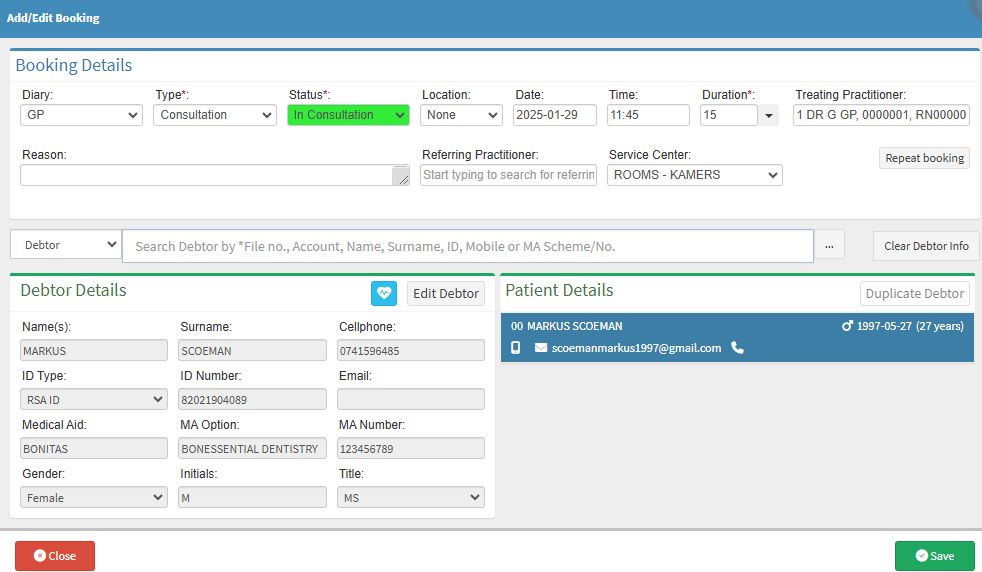Click the patient telephone handset icon
The height and width of the screenshot is (572, 982).
737,348
